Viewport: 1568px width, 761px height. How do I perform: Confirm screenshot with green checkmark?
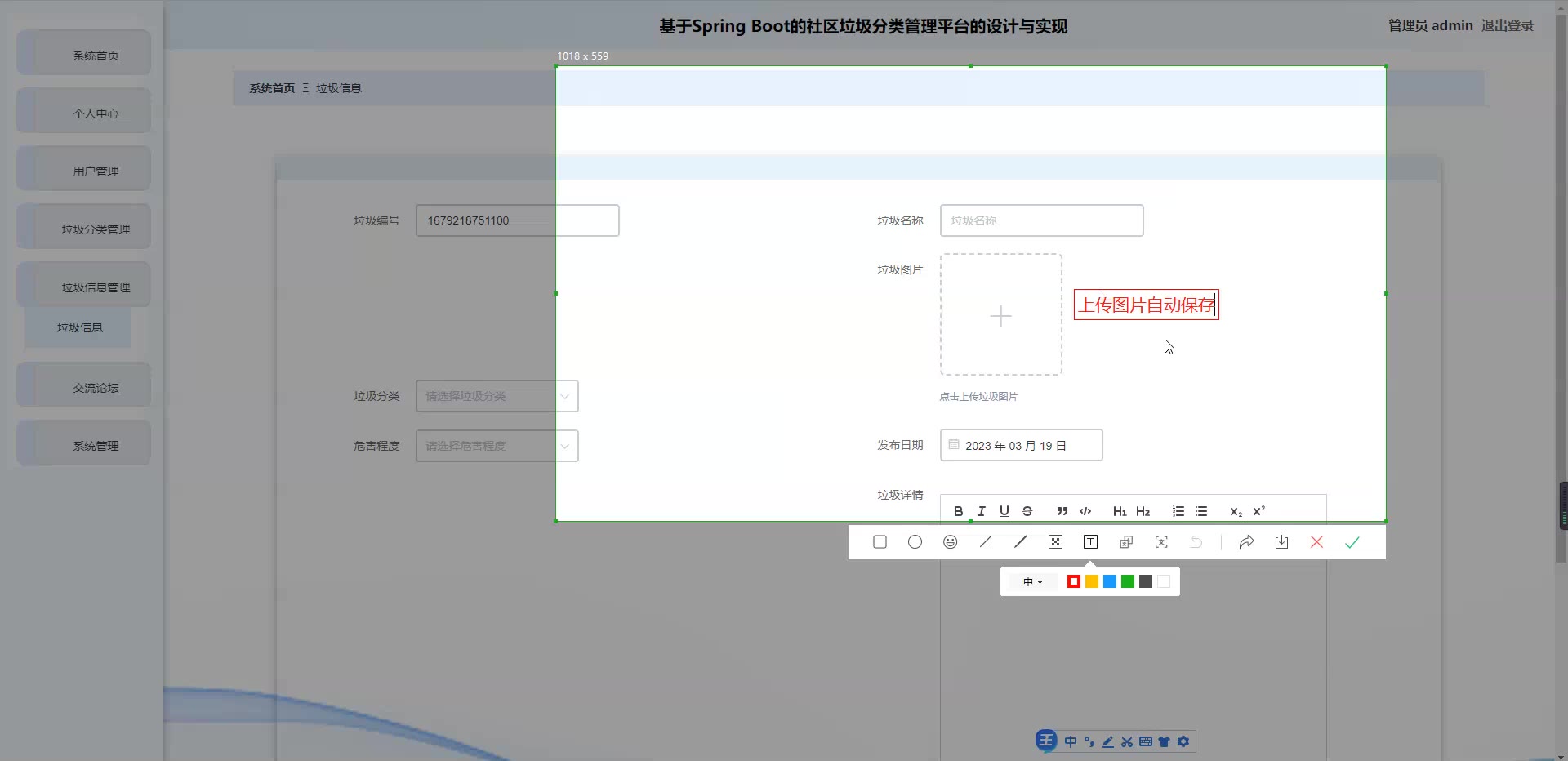(x=1352, y=542)
